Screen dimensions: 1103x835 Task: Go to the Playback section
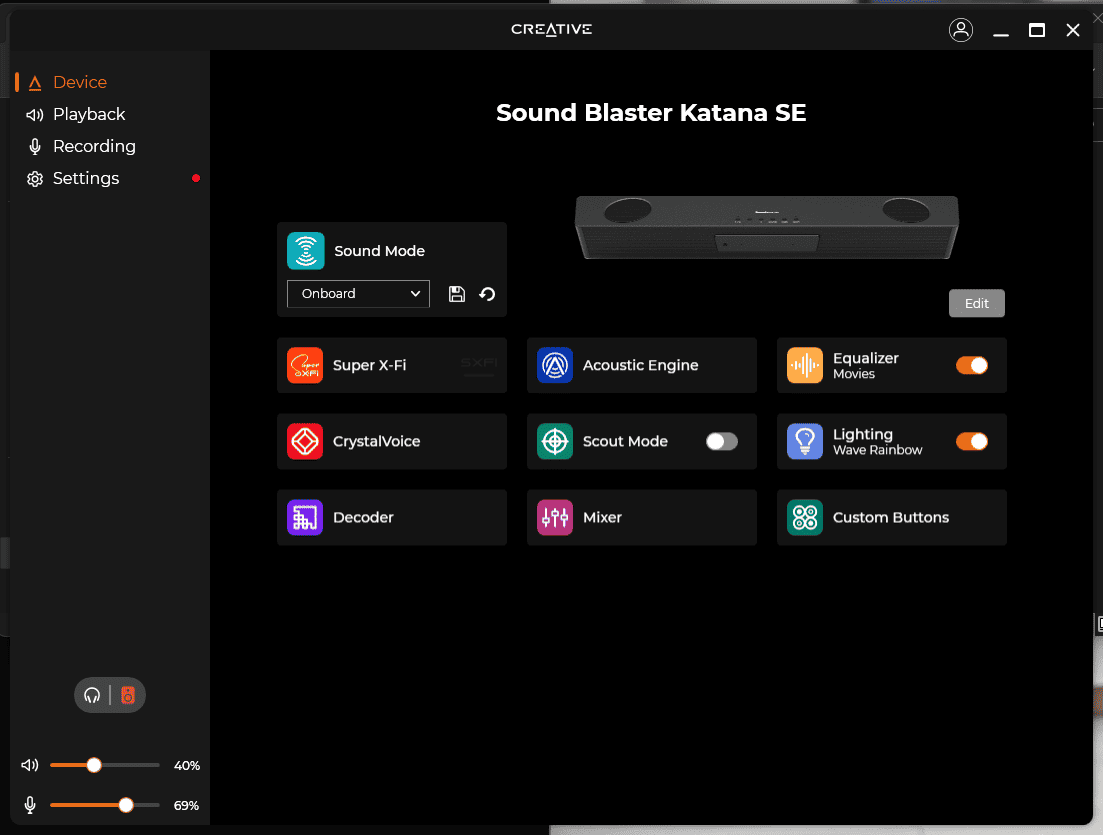coord(89,114)
